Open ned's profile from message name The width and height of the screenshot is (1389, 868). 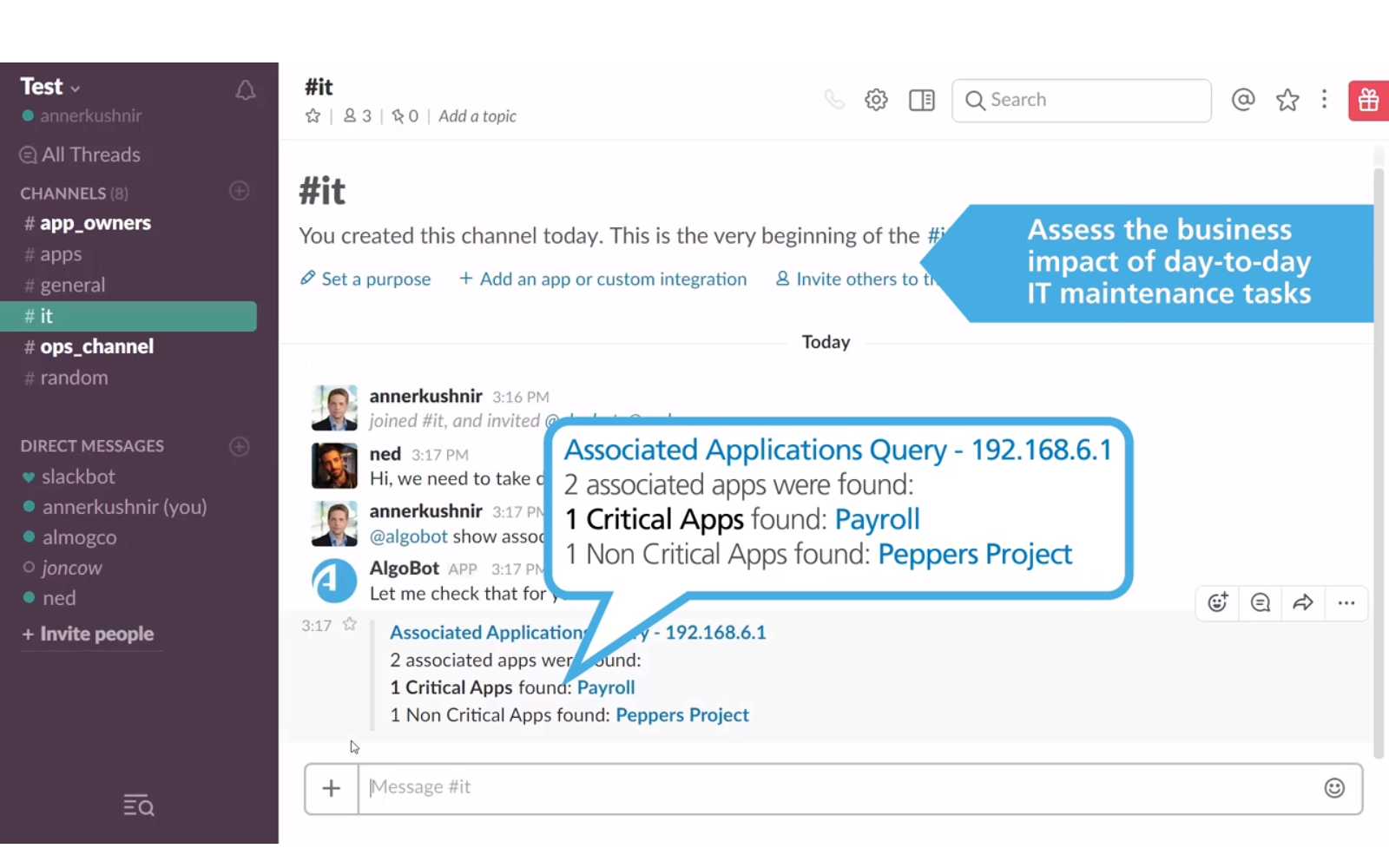[385, 454]
